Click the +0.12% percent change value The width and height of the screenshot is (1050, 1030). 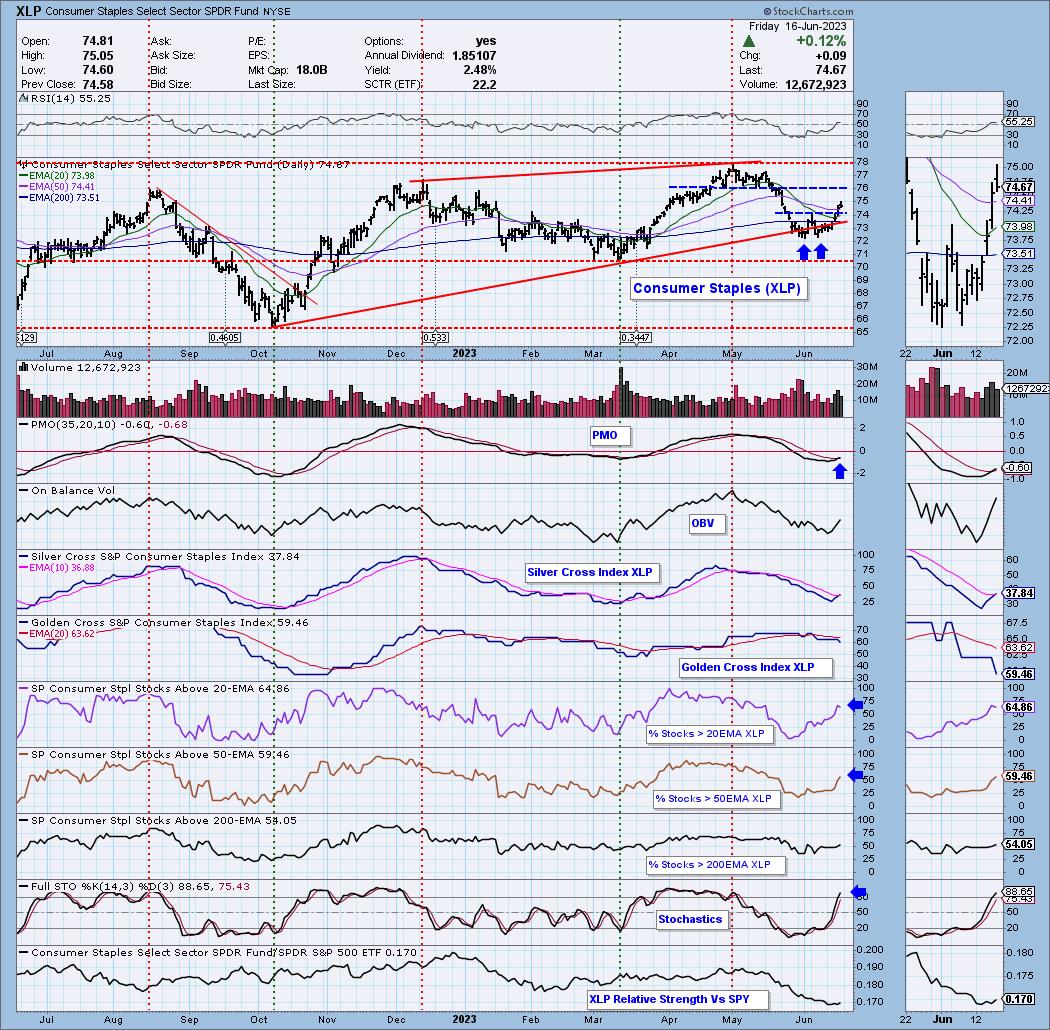(821, 41)
